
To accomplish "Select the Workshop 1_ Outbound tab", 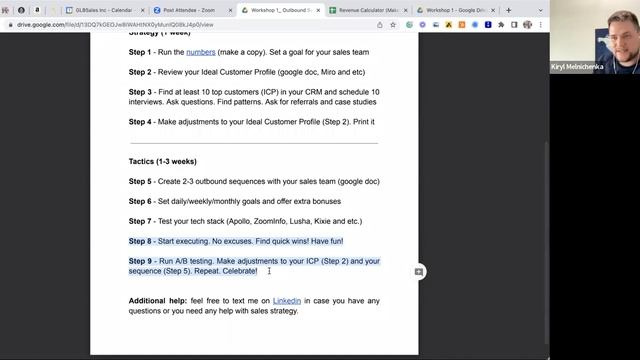I will (x=281, y=10).
